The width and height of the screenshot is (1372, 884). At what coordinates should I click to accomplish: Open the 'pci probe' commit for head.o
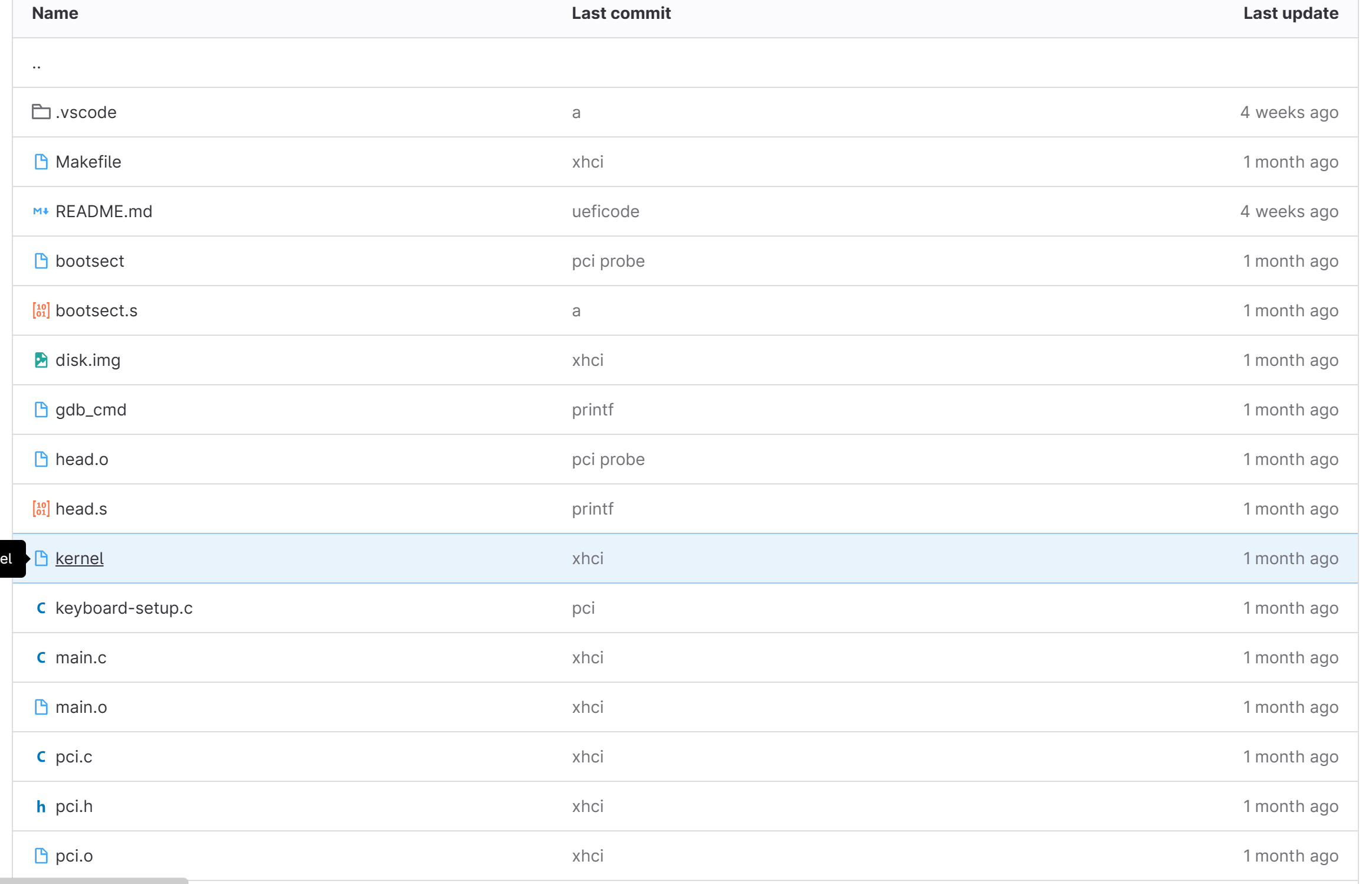click(x=608, y=459)
